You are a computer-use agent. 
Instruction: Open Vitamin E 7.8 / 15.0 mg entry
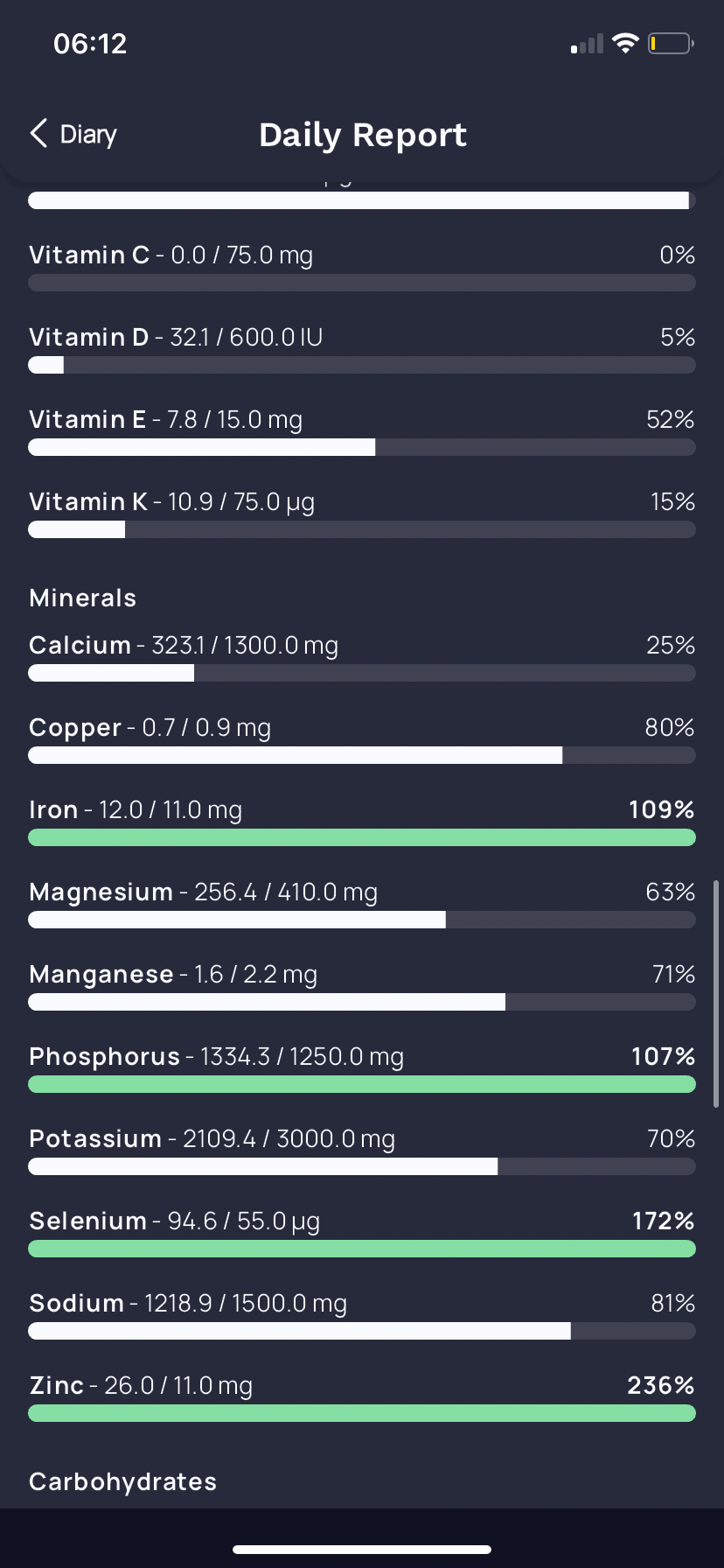pyautogui.click(x=362, y=431)
